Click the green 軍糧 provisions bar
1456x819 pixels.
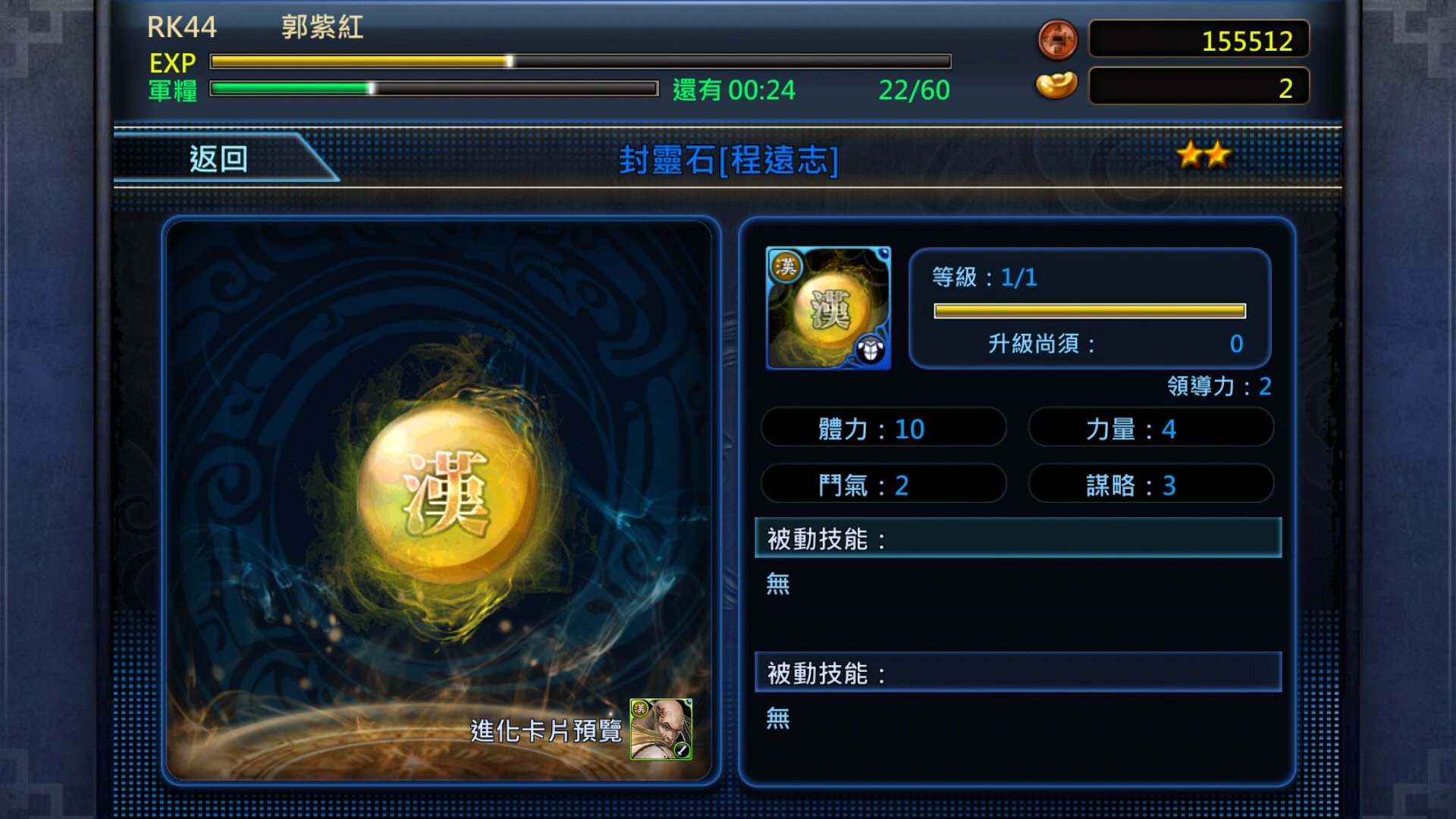(434, 89)
